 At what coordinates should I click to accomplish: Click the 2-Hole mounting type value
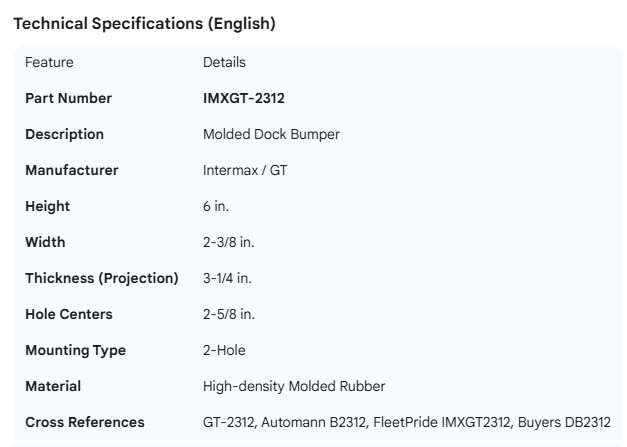tap(224, 350)
